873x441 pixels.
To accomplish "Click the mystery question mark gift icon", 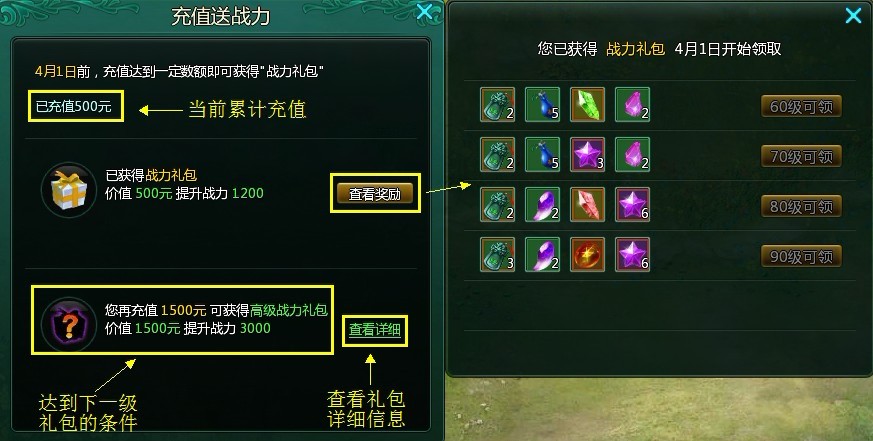I will coord(69,324).
